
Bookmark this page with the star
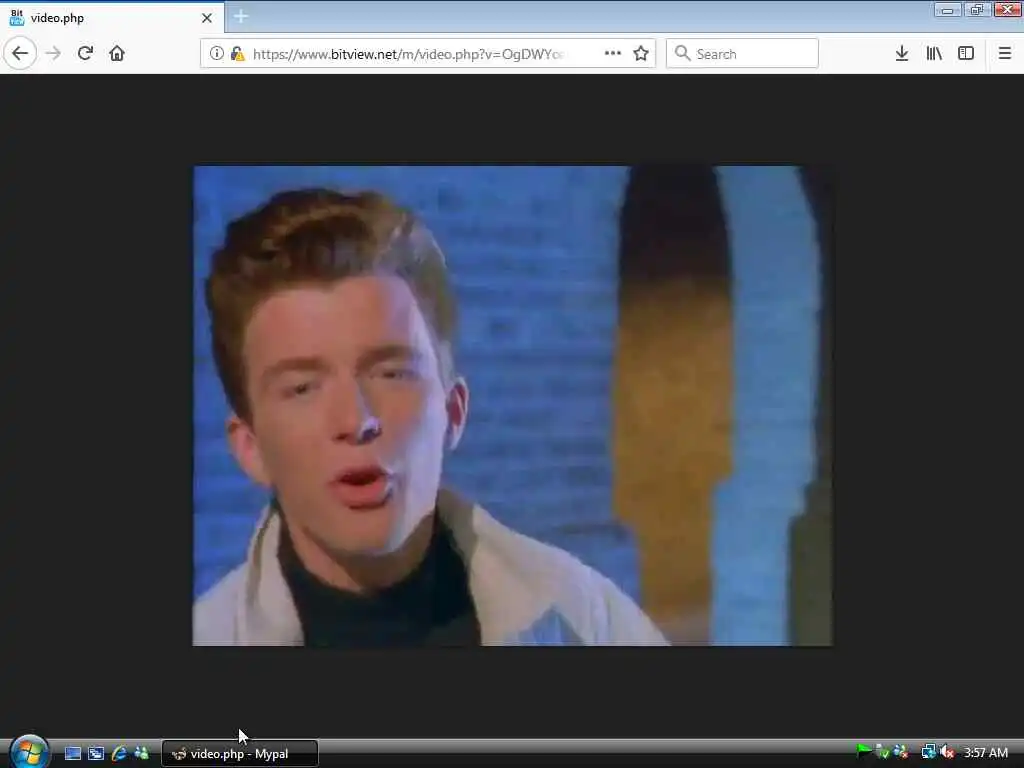tap(641, 54)
